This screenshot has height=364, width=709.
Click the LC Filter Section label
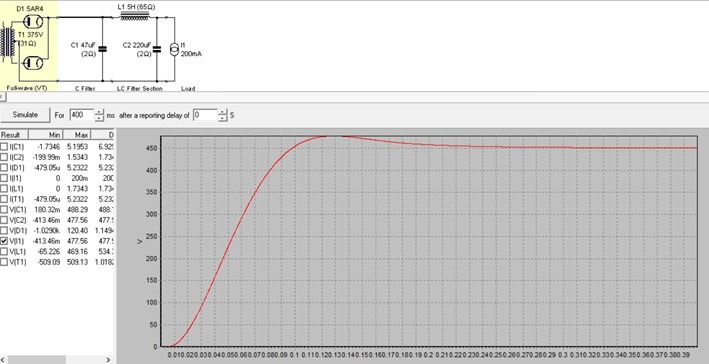pyautogui.click(x=139, y=89)
